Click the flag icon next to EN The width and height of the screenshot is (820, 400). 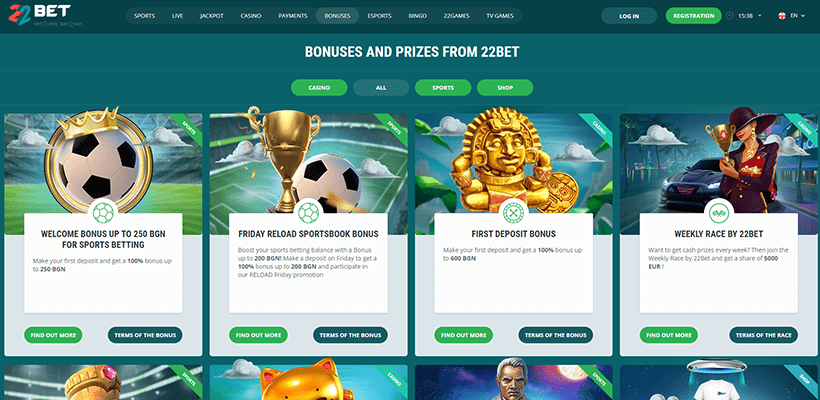tap(782, 16)
